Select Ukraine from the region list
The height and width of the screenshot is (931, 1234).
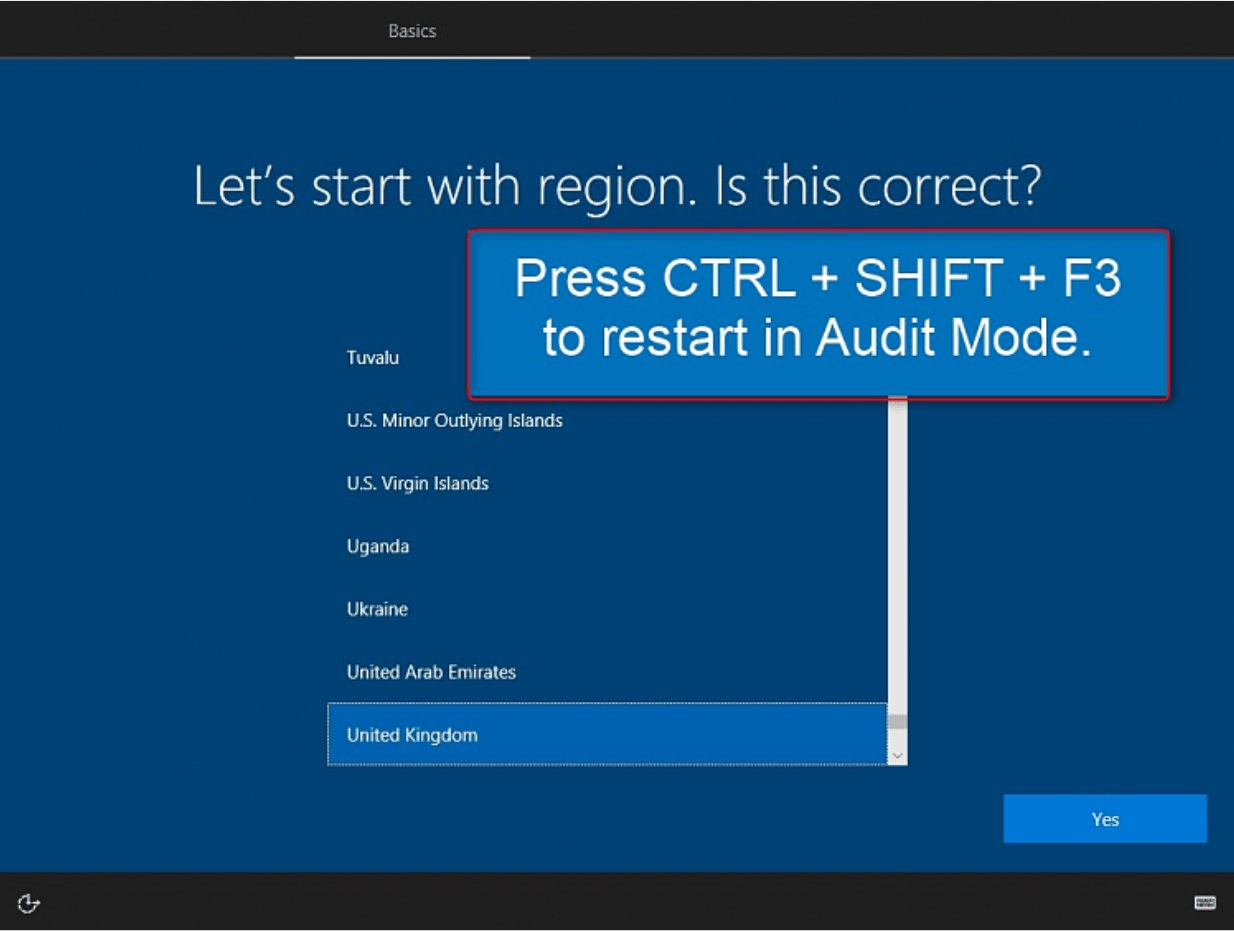[x=376, y=608]
